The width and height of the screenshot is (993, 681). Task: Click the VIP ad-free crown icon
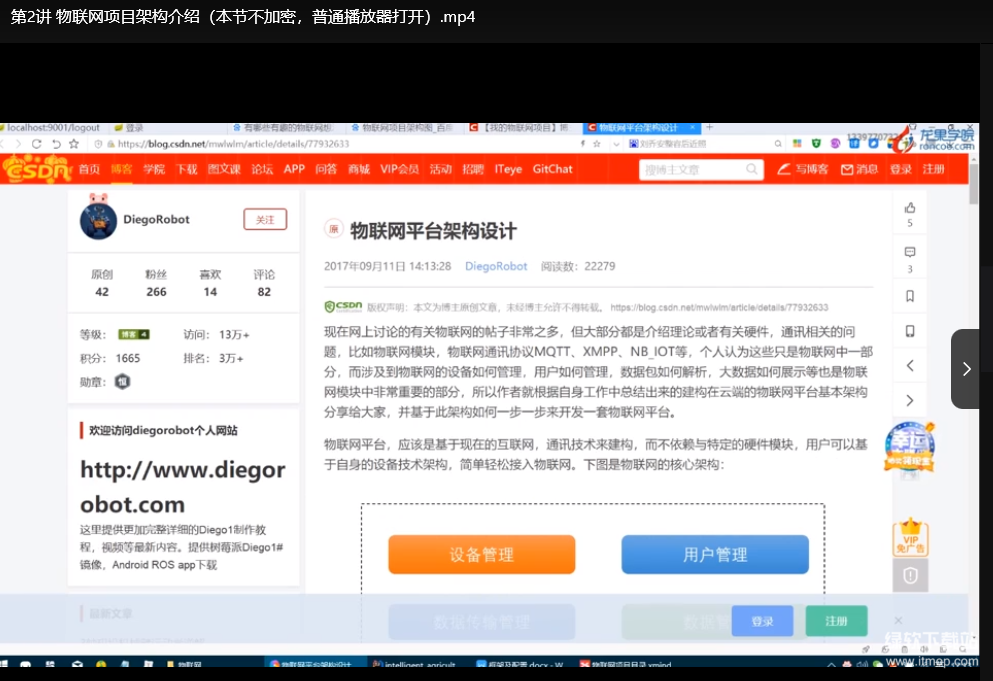[910, 537]
